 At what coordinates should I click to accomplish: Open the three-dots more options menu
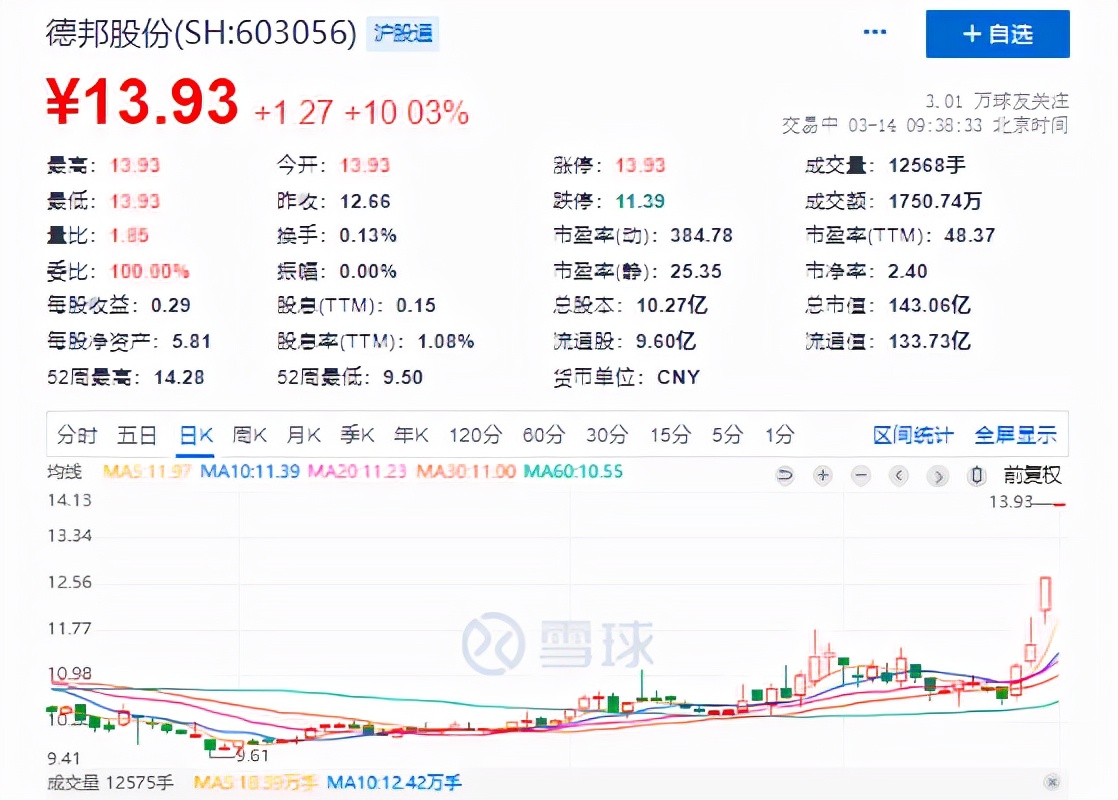(875, 32)
